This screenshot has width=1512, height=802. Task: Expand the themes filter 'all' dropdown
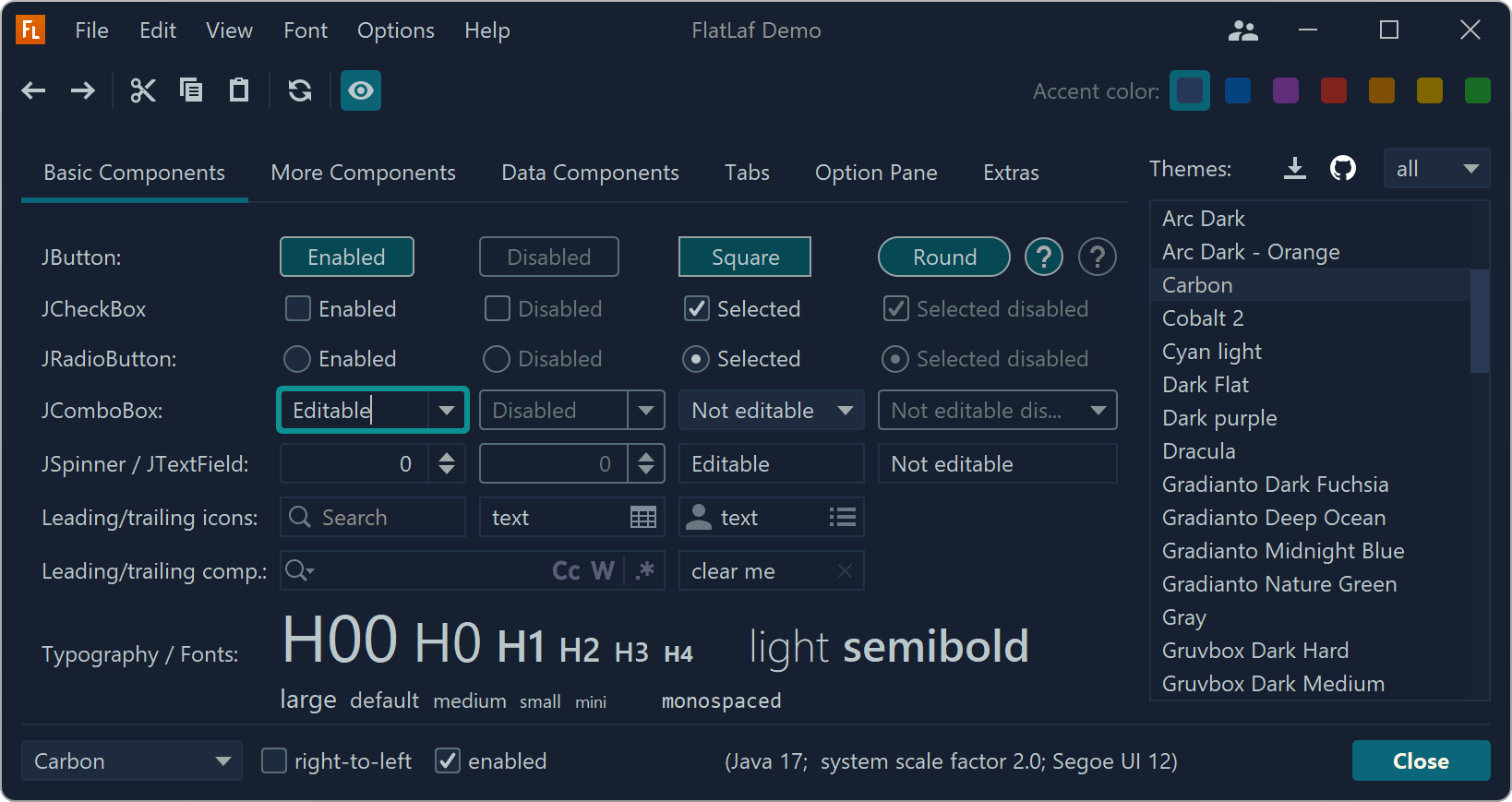pyautogui.click(x=1436, y=169)
